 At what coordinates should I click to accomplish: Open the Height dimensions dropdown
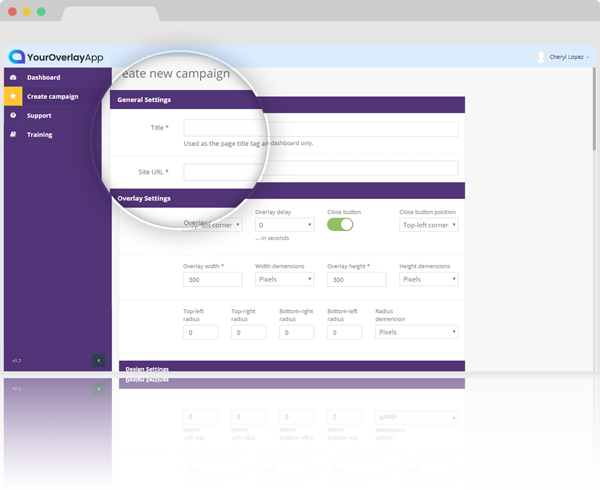[429, 280]
